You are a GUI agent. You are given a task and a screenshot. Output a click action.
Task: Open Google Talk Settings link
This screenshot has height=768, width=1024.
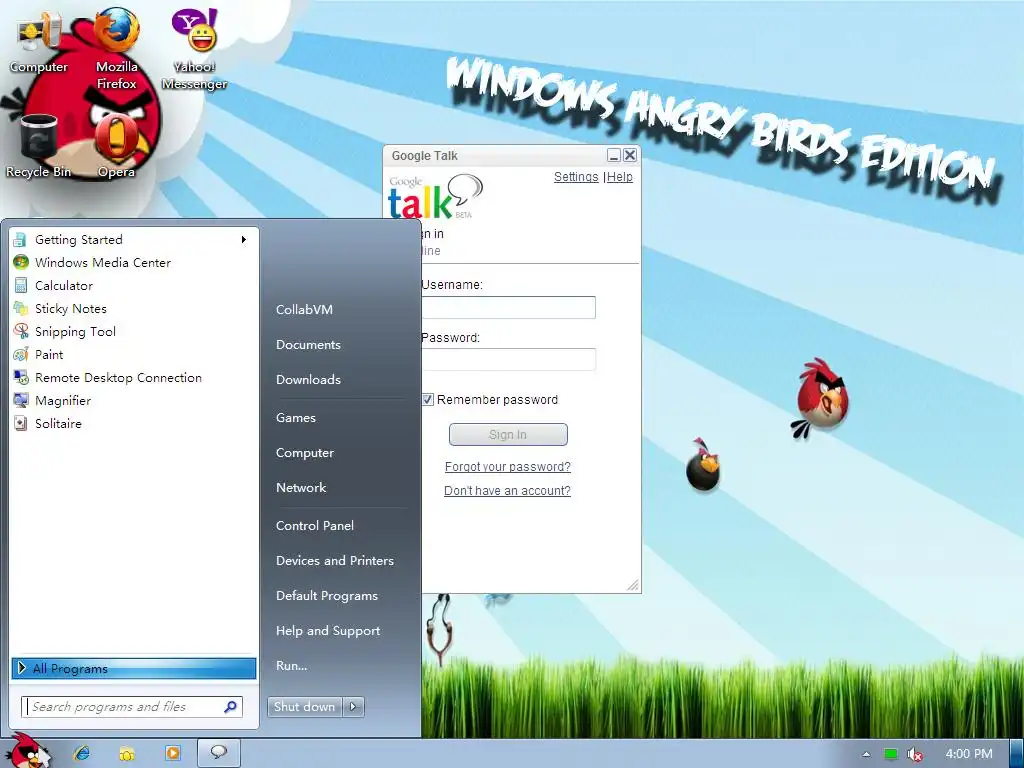[576, 177]
